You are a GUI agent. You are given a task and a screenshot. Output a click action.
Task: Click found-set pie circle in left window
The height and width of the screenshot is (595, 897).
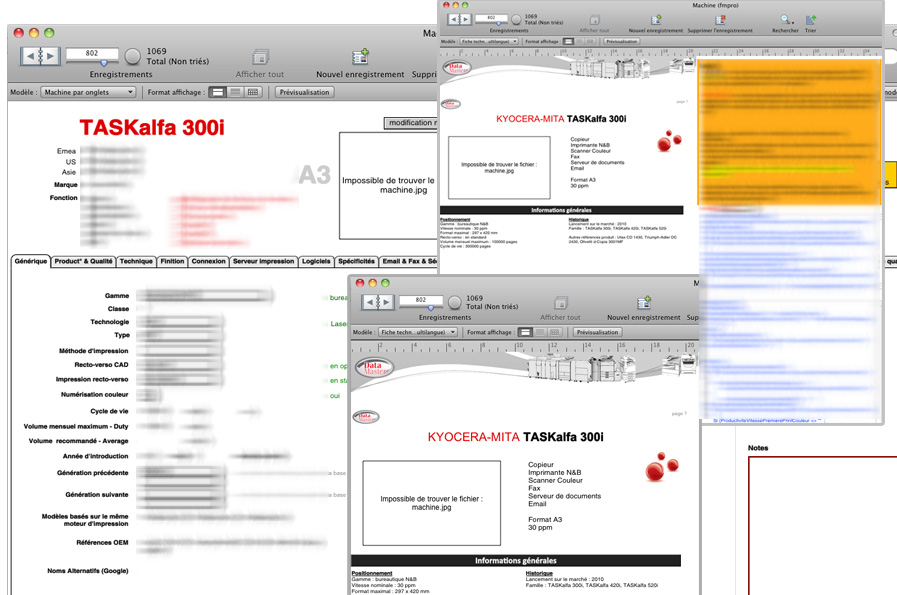[x=133, y=56]
